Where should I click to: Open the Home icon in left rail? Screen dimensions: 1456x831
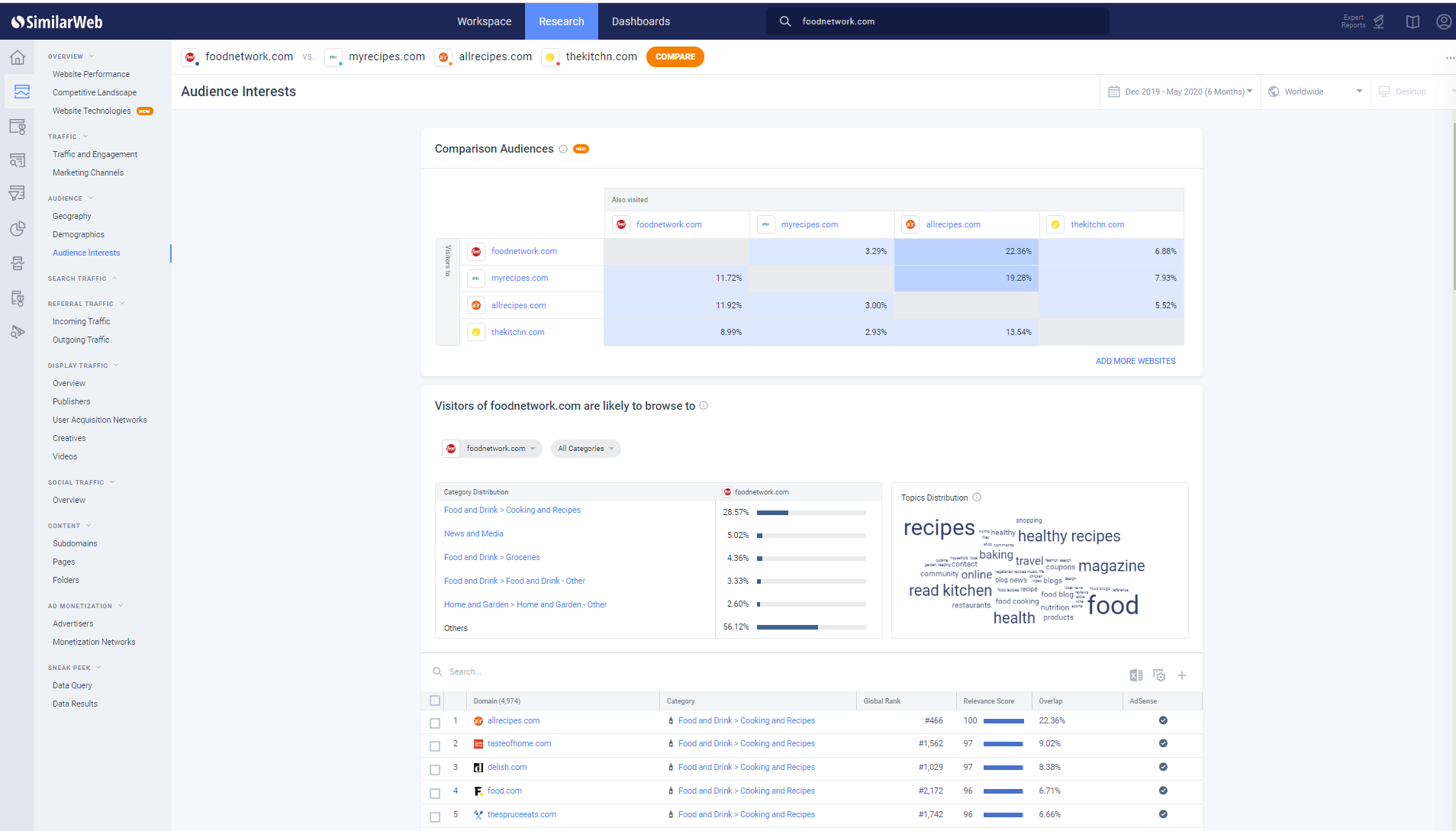18,57
